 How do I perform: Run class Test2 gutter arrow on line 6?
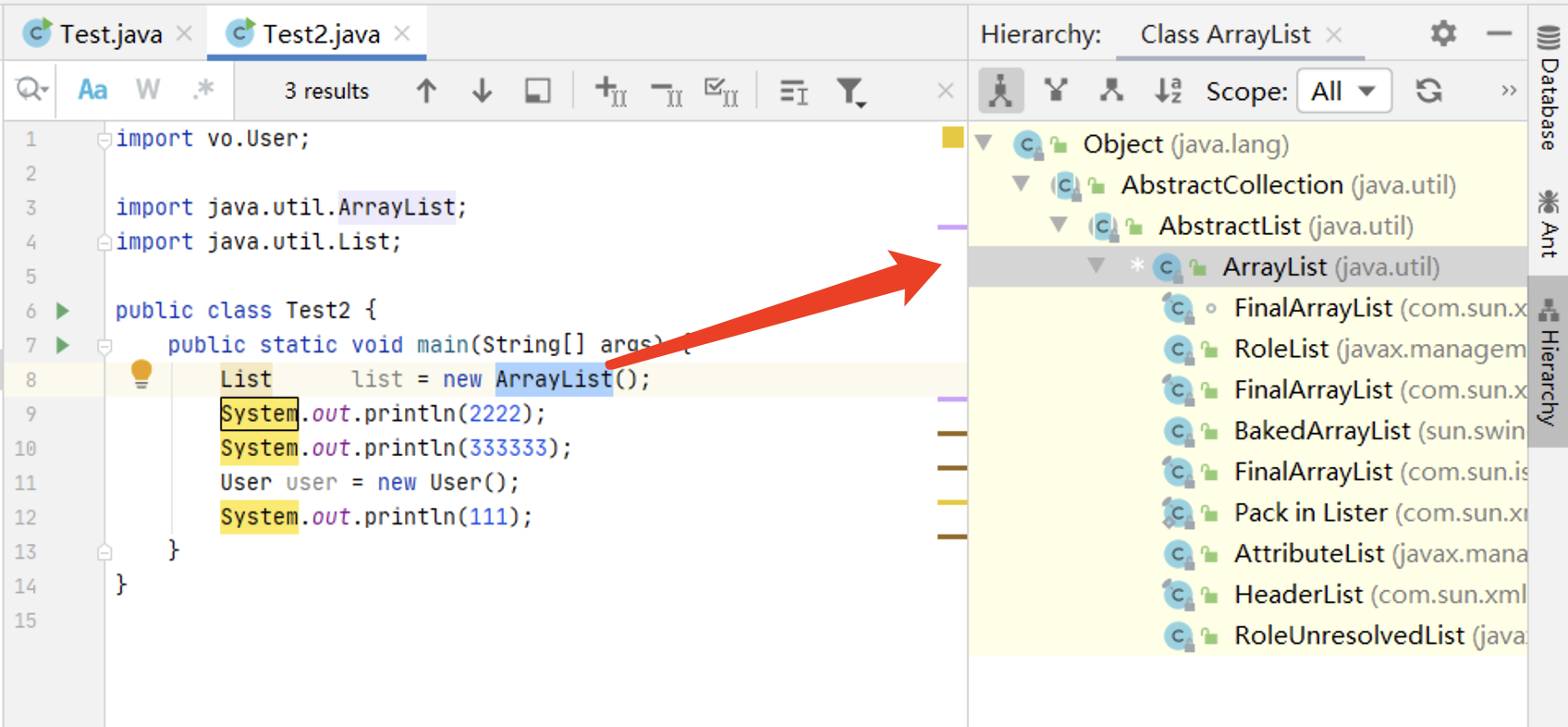62,310
